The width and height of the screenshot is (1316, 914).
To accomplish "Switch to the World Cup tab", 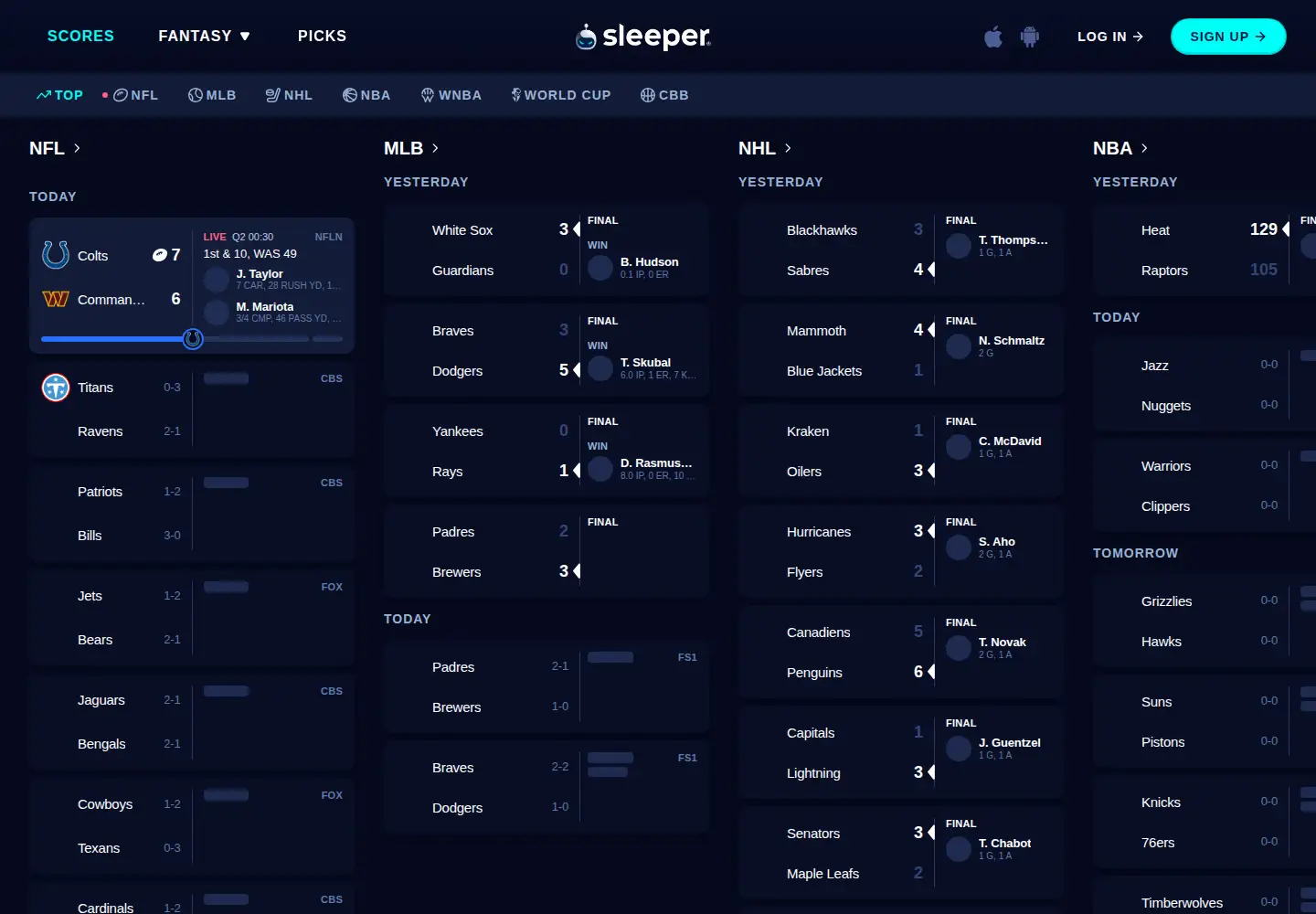I will tap(561, 95).
